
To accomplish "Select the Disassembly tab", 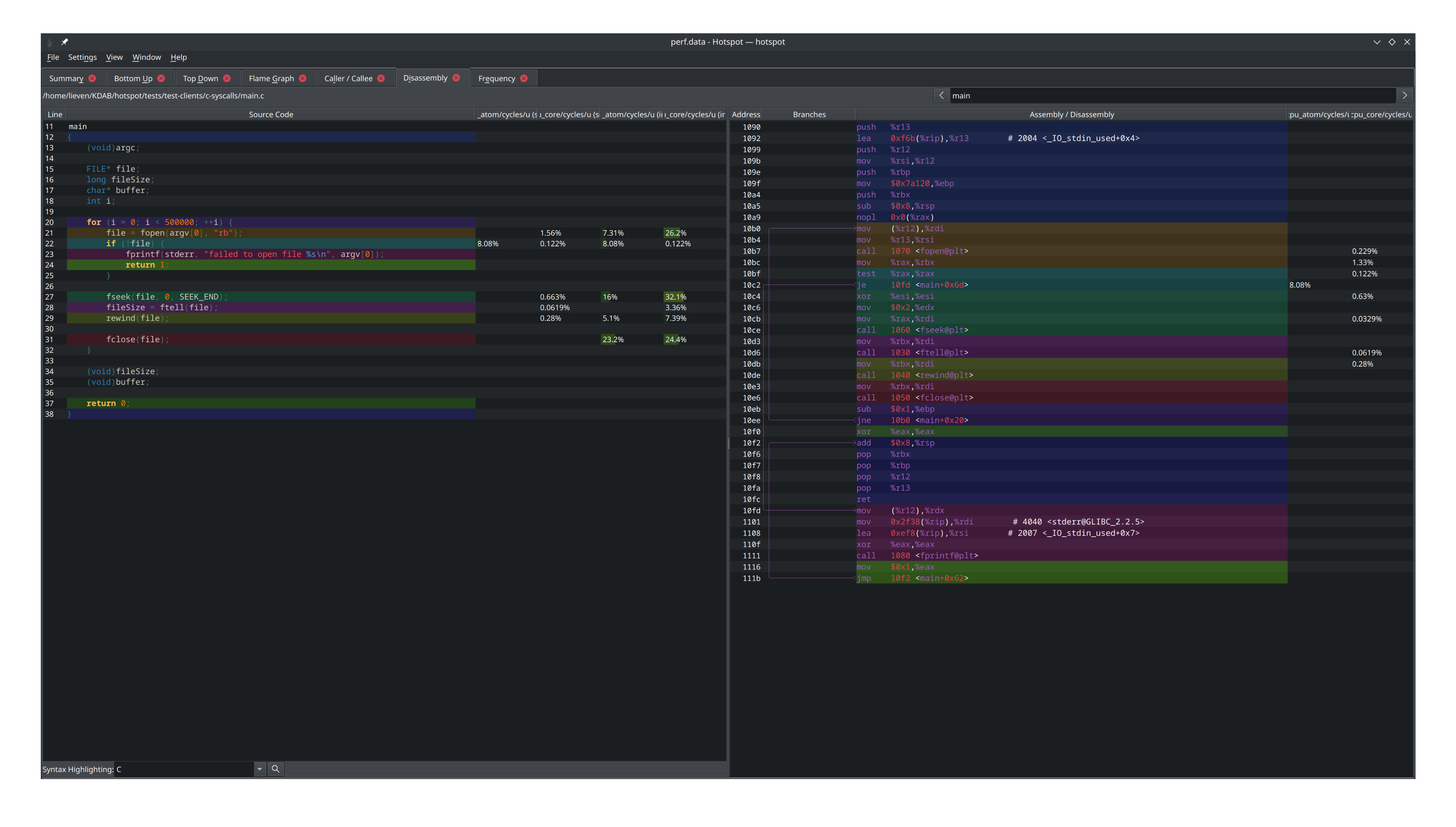I will point(425,78).
